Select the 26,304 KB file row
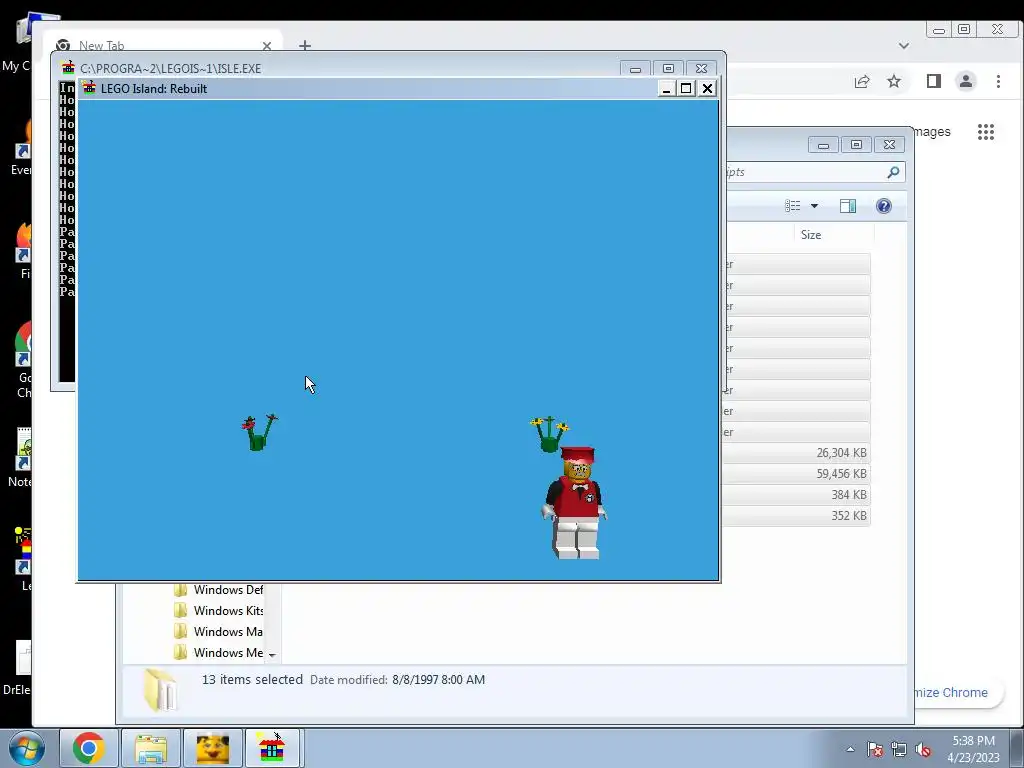This screenshot has height=768, width=1024. click(x=798, y=453)
